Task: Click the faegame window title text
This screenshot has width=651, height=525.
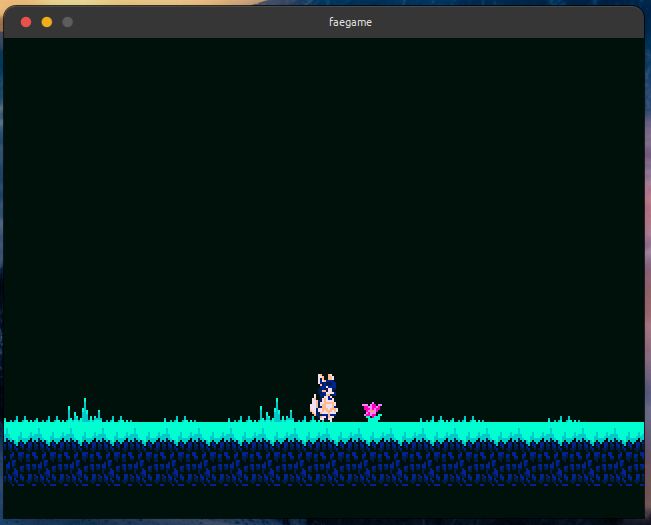Action: click(350, 22)
